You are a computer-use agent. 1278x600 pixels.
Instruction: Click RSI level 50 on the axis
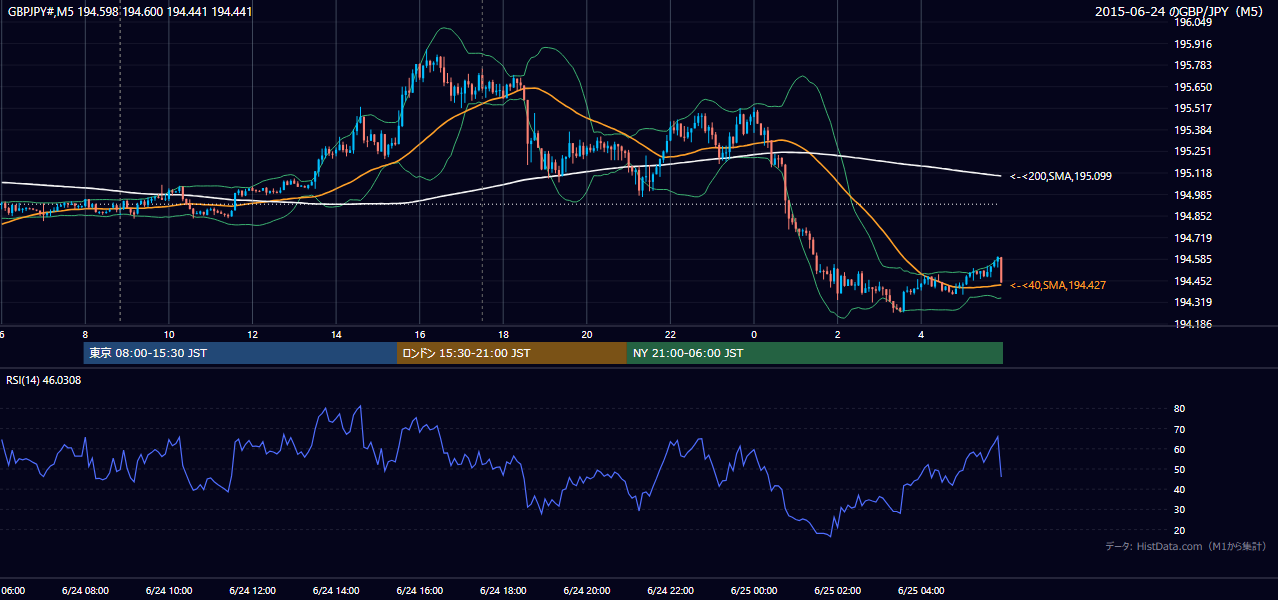(1179, 469)
